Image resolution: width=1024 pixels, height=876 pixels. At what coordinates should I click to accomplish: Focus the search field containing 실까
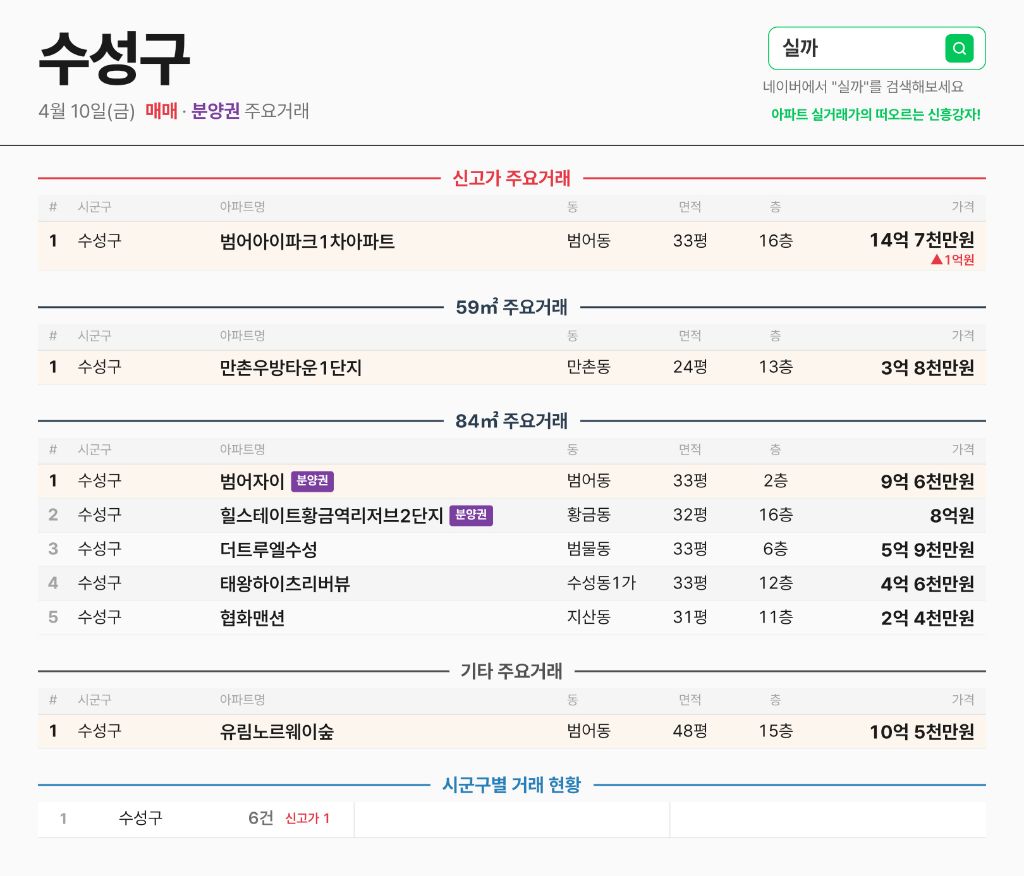pyautogui.click(x=855, y=48)
